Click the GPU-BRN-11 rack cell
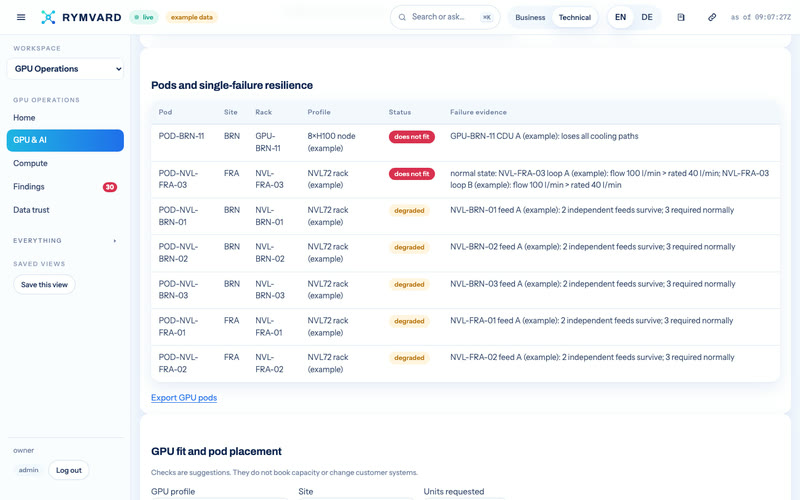The width and height of the screenshot is (800, 500). click(268, 142)
